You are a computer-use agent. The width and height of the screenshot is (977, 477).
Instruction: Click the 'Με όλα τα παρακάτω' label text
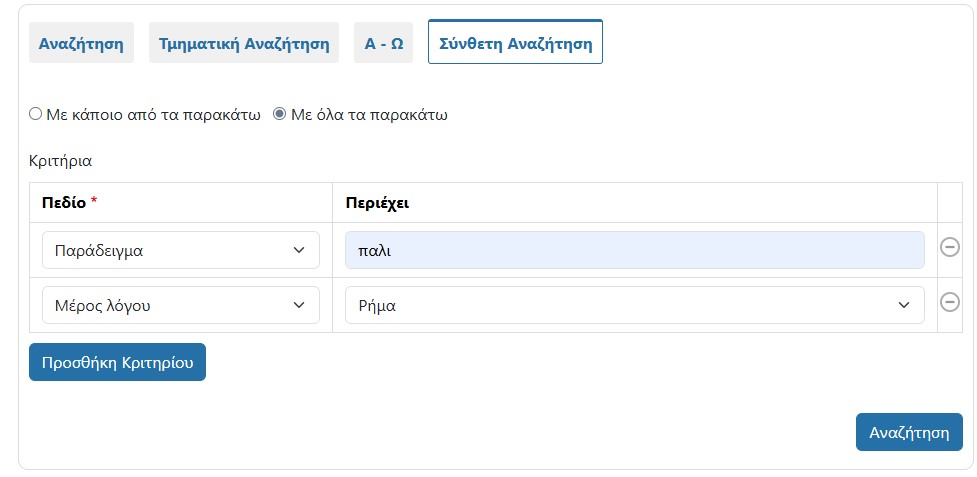click(x=369, y=114)
